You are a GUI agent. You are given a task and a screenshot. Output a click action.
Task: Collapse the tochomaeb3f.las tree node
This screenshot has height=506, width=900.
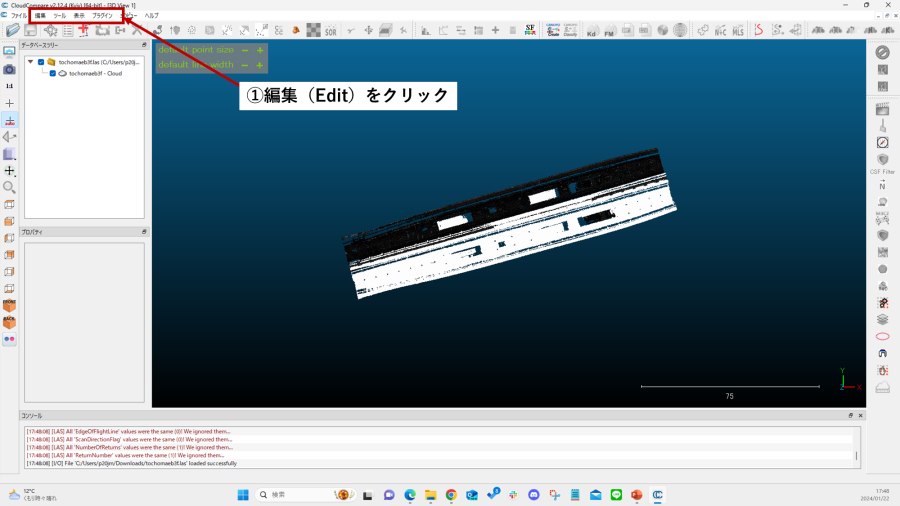(30, 62)
